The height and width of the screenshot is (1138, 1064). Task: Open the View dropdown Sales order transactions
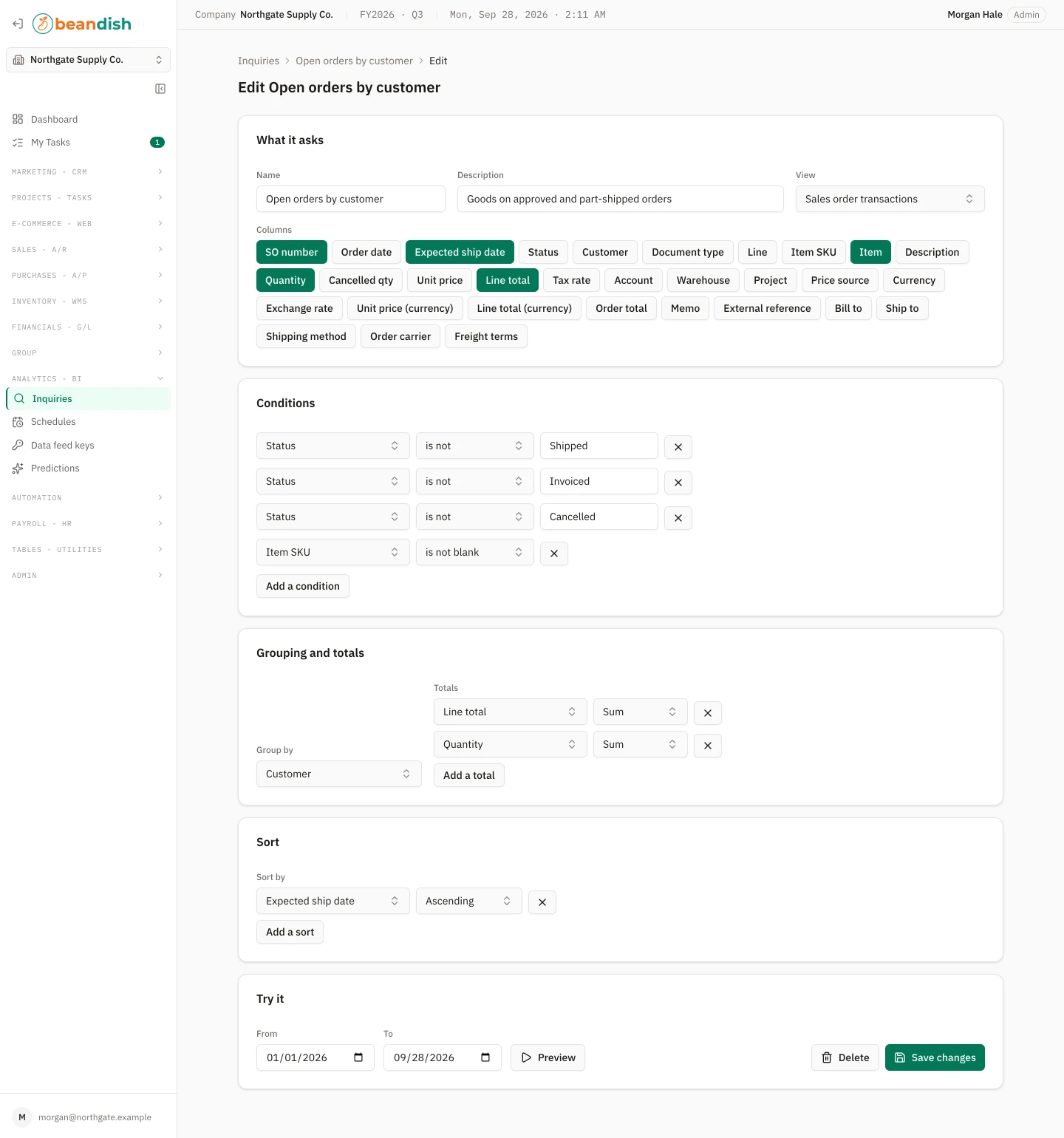[890, 199]
